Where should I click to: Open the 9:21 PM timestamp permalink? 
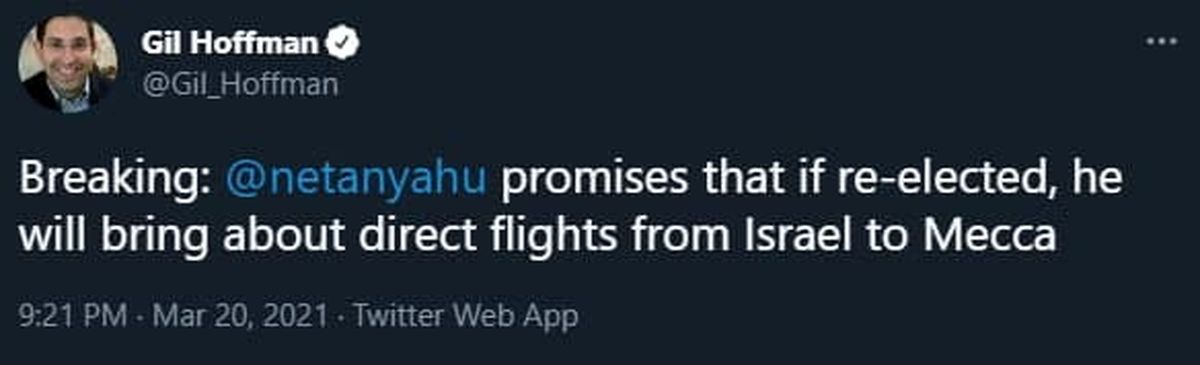click(72, 318)
